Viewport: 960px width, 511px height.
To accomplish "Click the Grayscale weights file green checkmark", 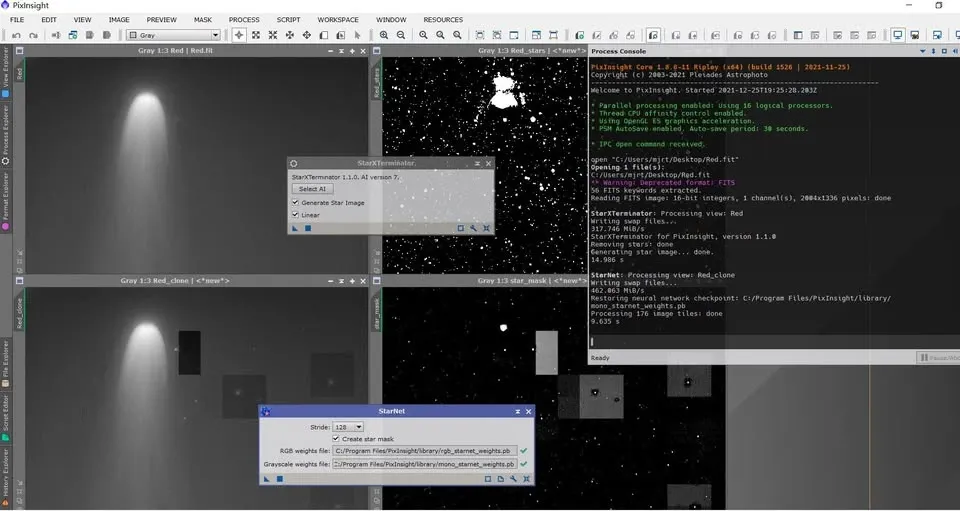I will pyautogui.click(x=523, y=464).
